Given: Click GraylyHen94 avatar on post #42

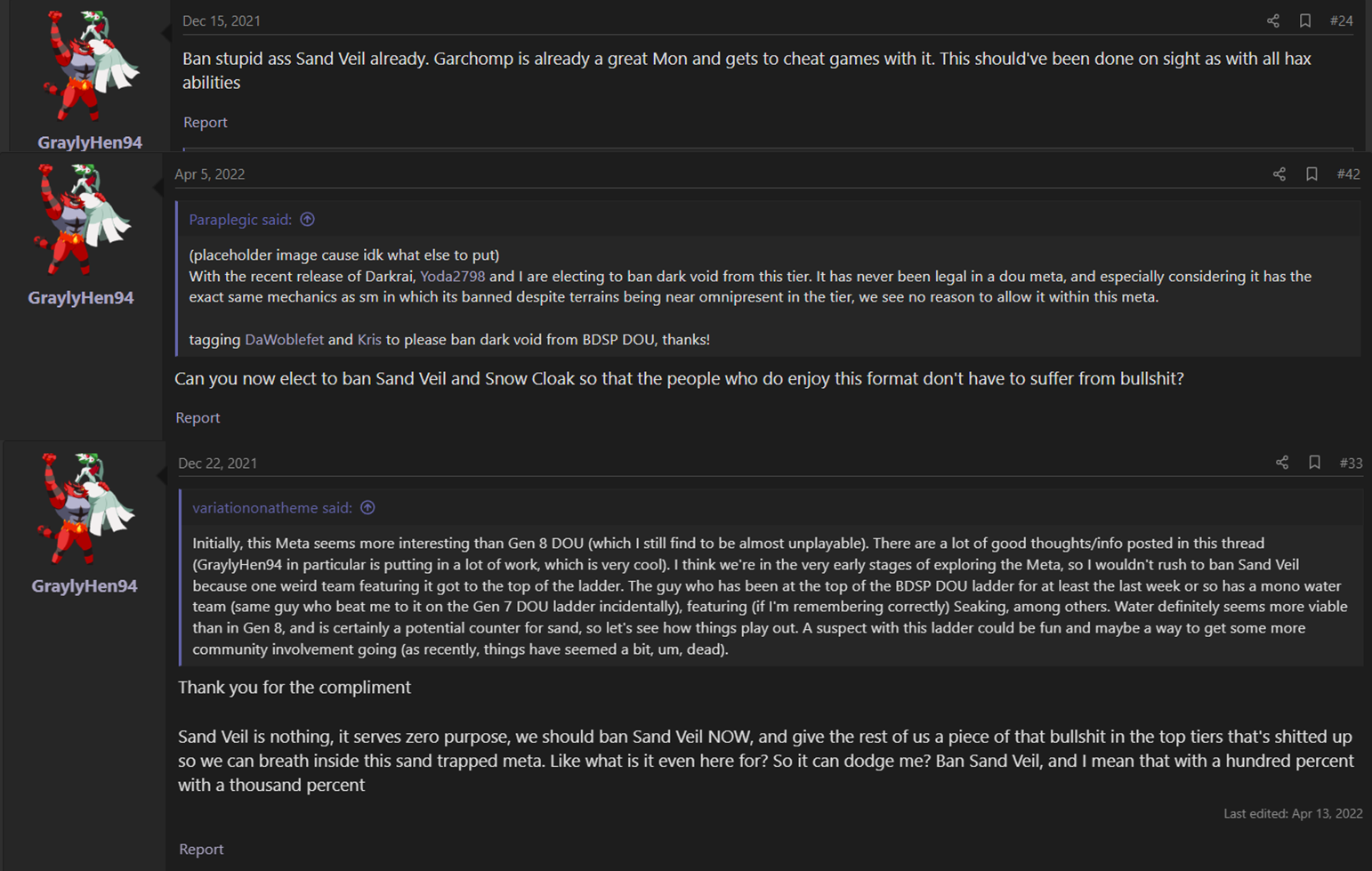Looking at the screenshot, I should [x=81, y=221].
